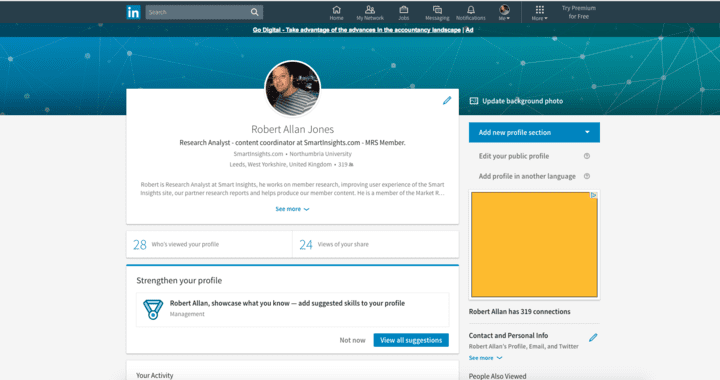Click the Your Activity heading
Screen dimensions: 720x380
pyautogui.click(x=155, y=375)
